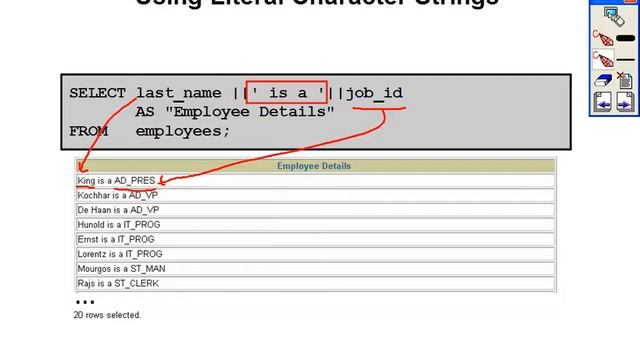Screen dimensions: 640x360
Task: Choose the thin black line width
Action: 625,60
